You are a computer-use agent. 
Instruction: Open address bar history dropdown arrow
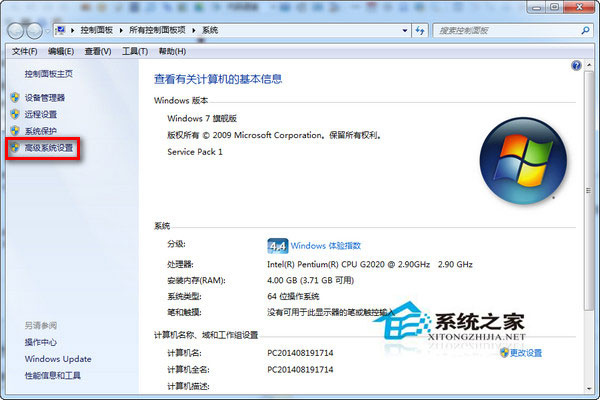405,31
